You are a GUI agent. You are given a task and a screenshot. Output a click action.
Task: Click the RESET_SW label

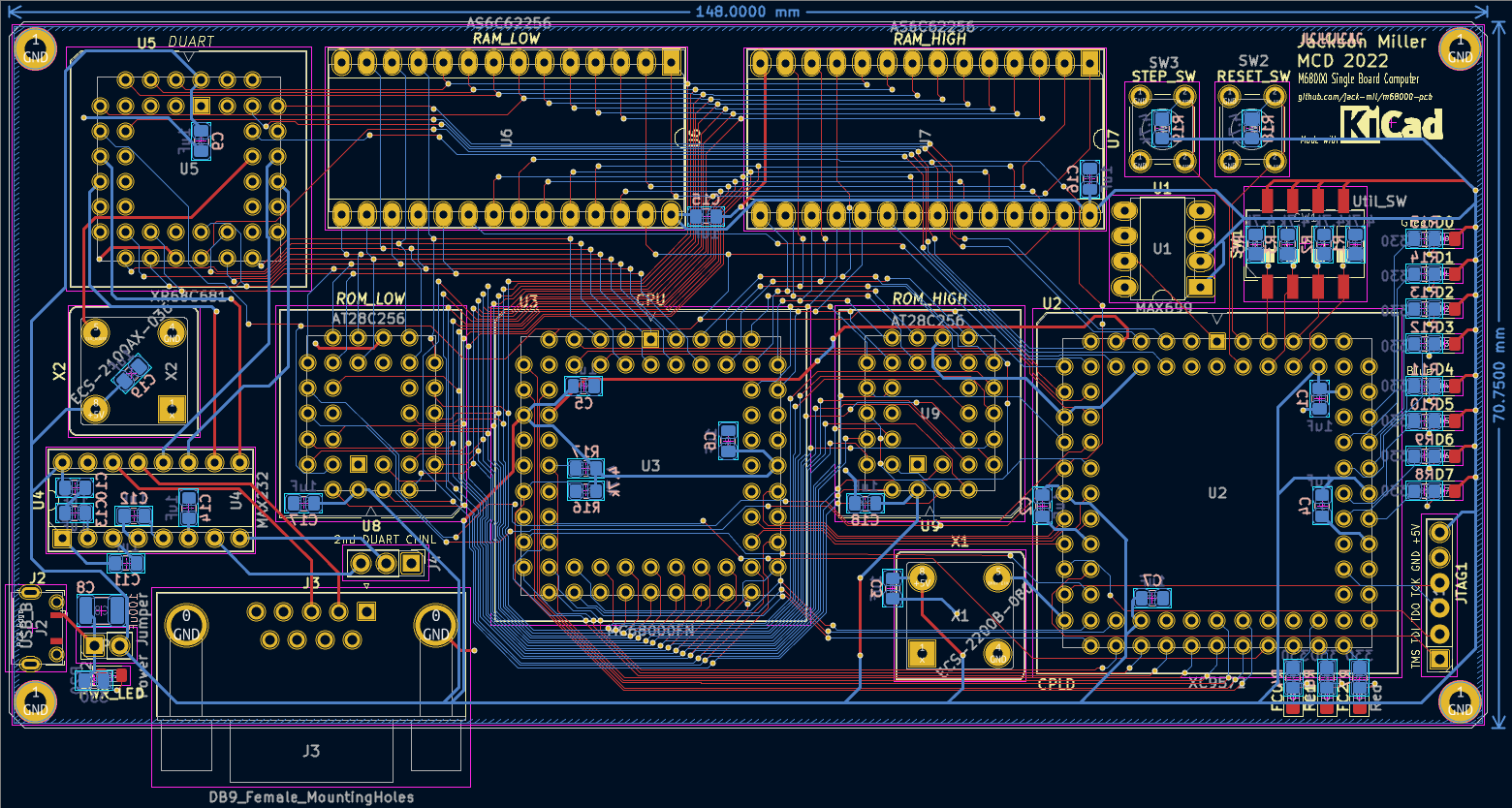click(1253, 77)
